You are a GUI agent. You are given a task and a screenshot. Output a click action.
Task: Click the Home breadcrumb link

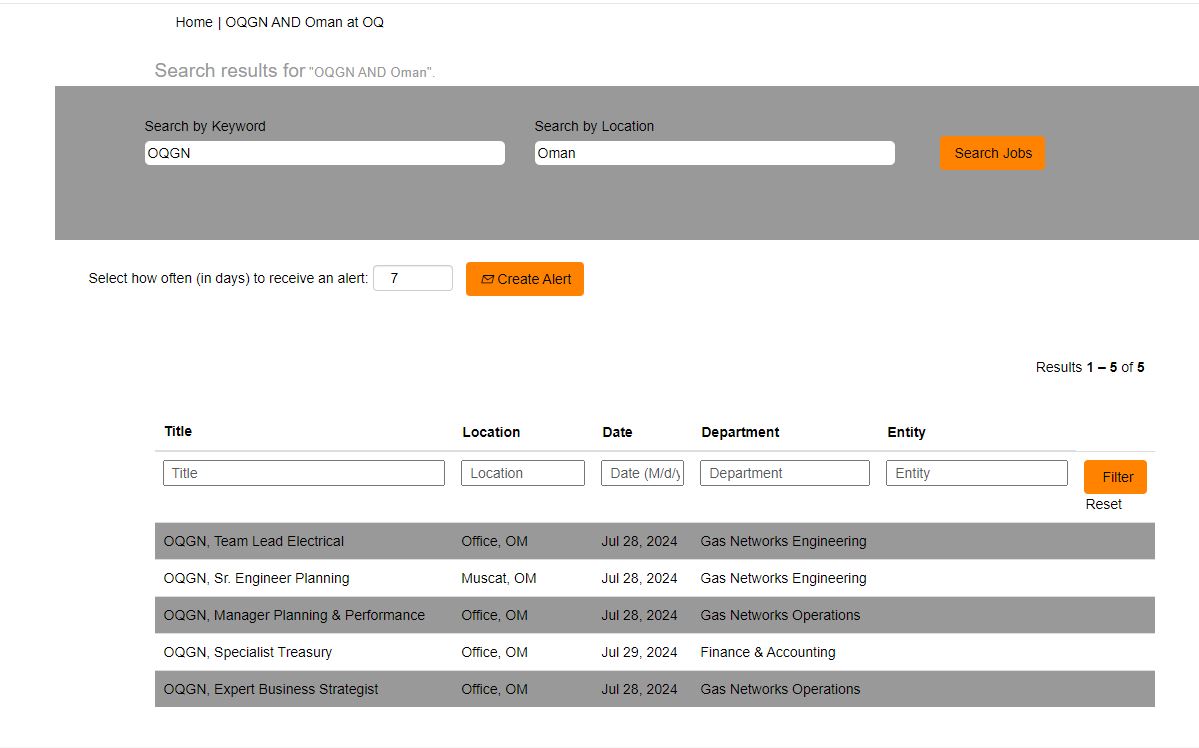193,22
